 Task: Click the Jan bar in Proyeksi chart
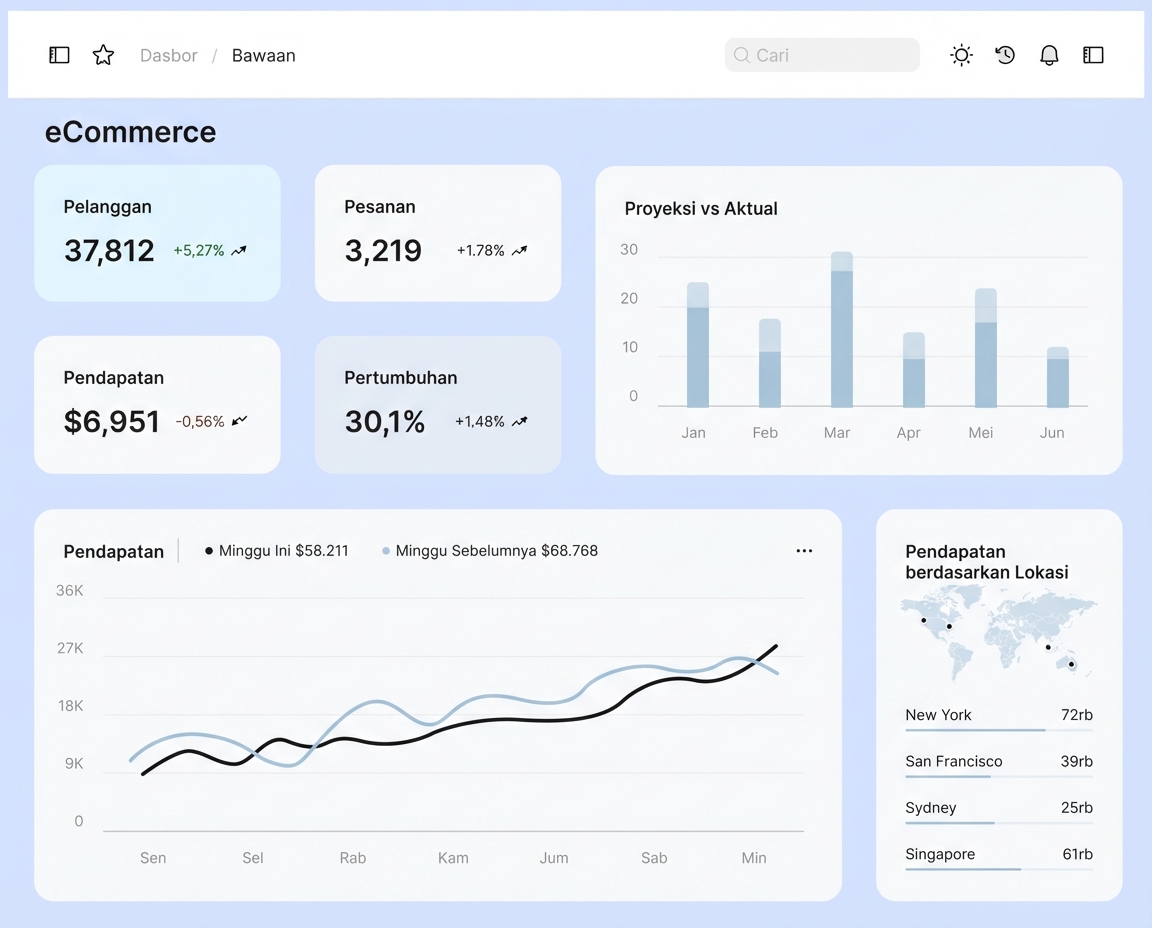[x=698, y=345]
